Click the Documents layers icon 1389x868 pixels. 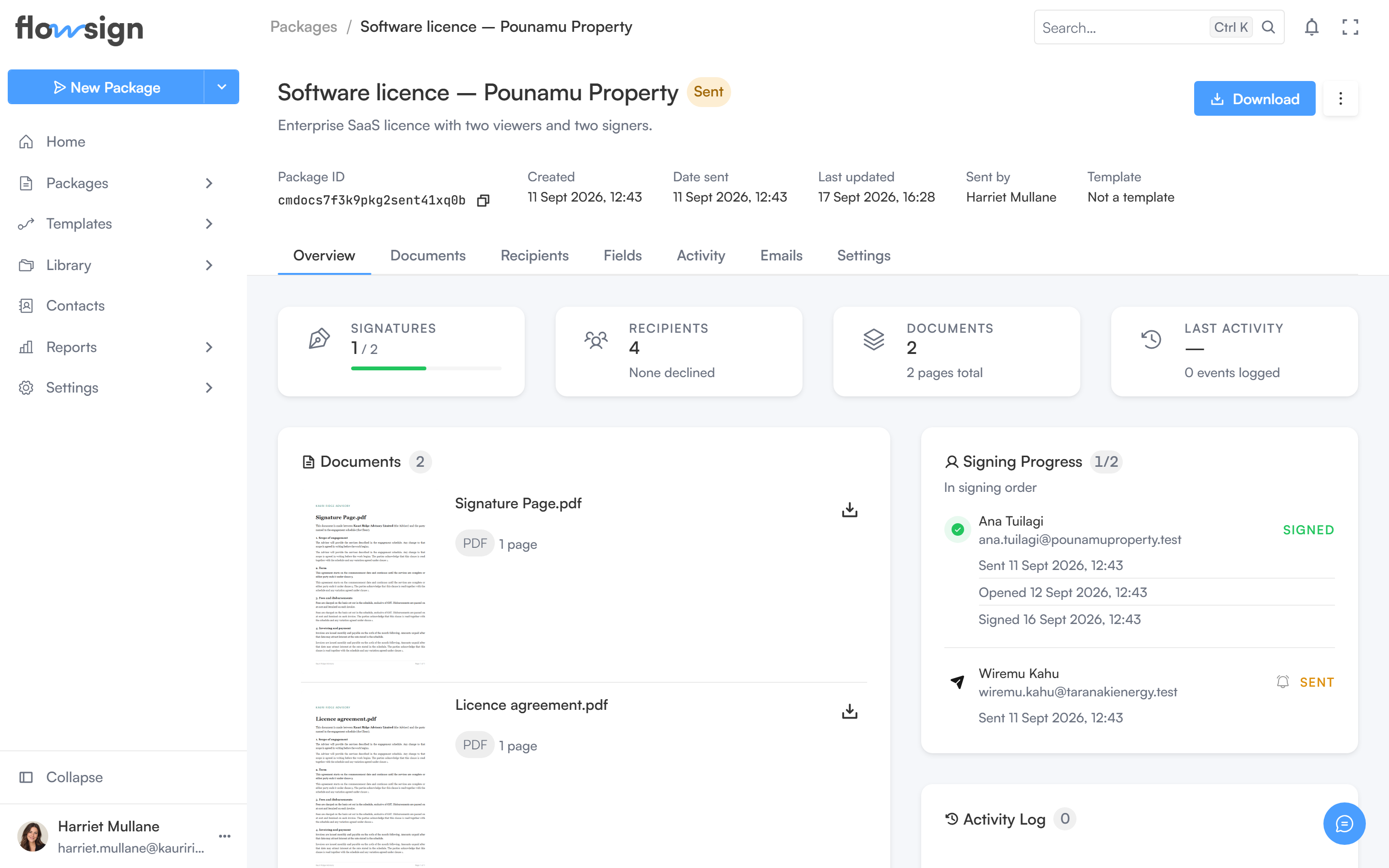[873, 339]
